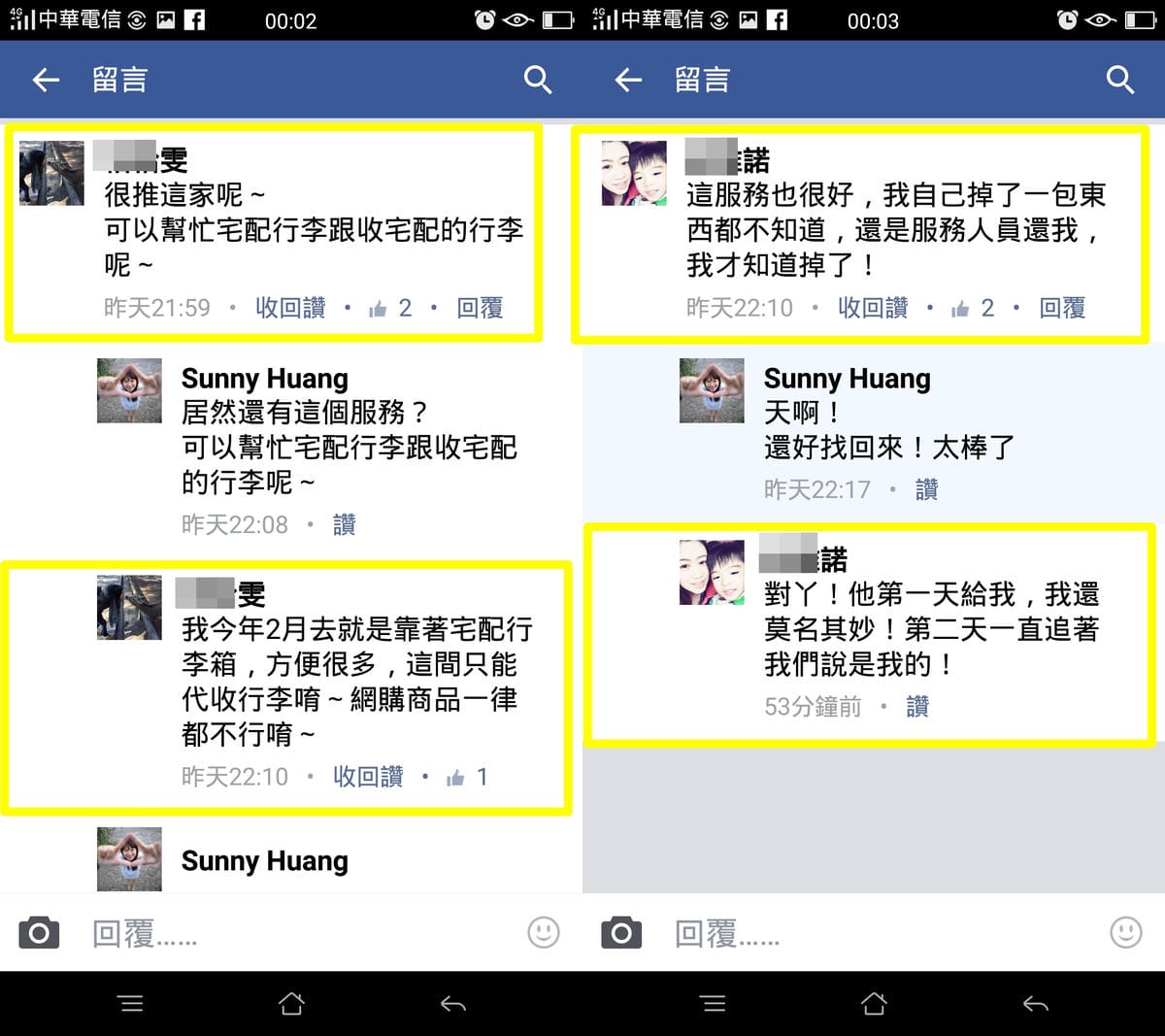This screenshot has height=1036, width=1165.
Task: Like Sunny Huang's 昨天22:08 reply with 讚
Action: tap(345, 525)
